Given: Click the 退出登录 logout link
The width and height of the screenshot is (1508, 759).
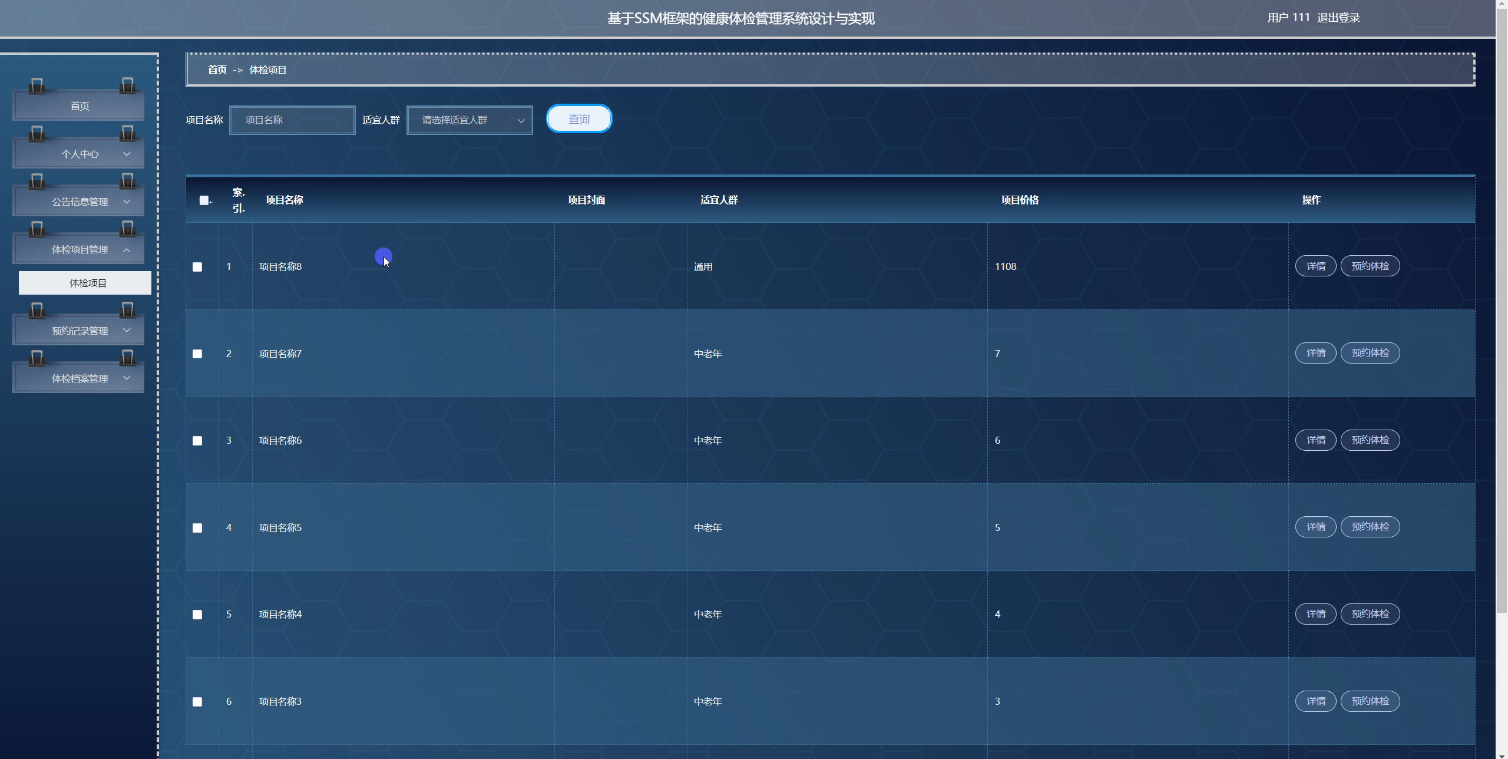Looking at the screenshot, I should coord(1338,18).
